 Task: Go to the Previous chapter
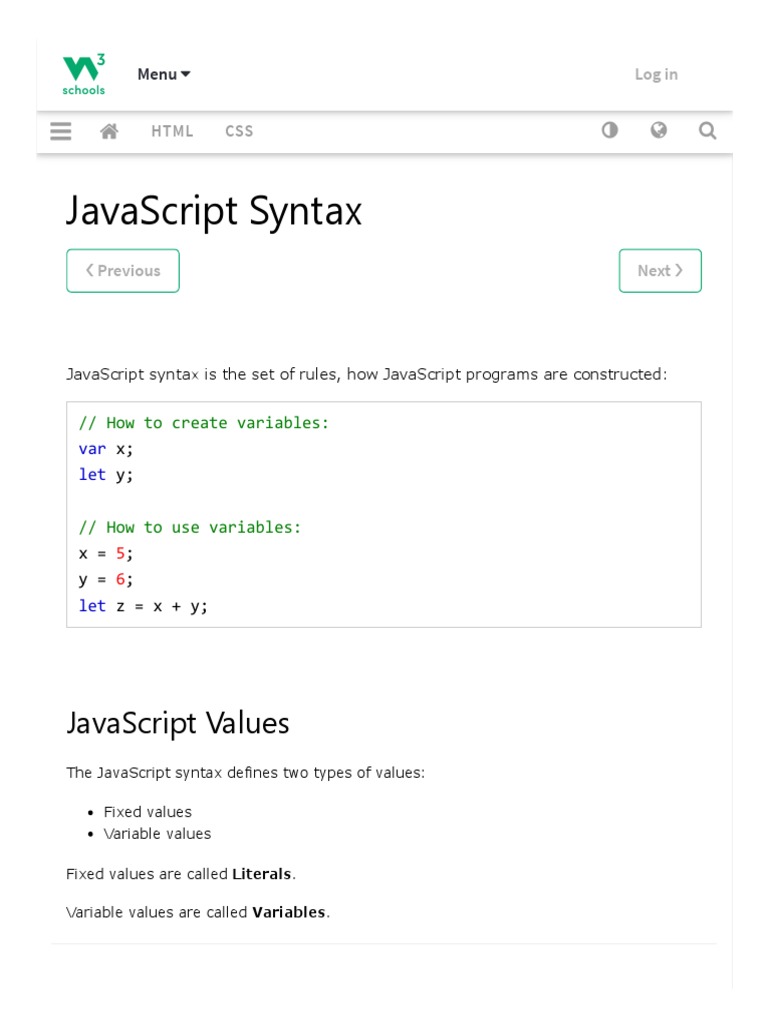[x=123, y=271]
